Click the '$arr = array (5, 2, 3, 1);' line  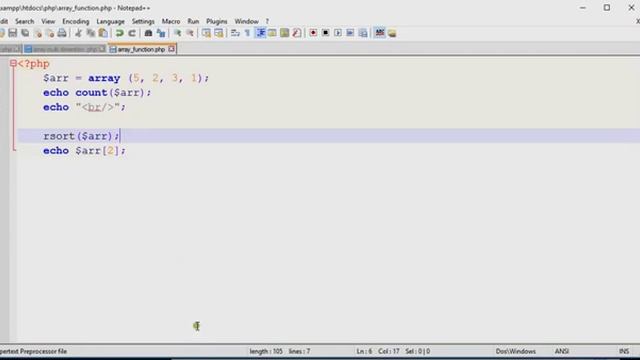coord(126,78)
